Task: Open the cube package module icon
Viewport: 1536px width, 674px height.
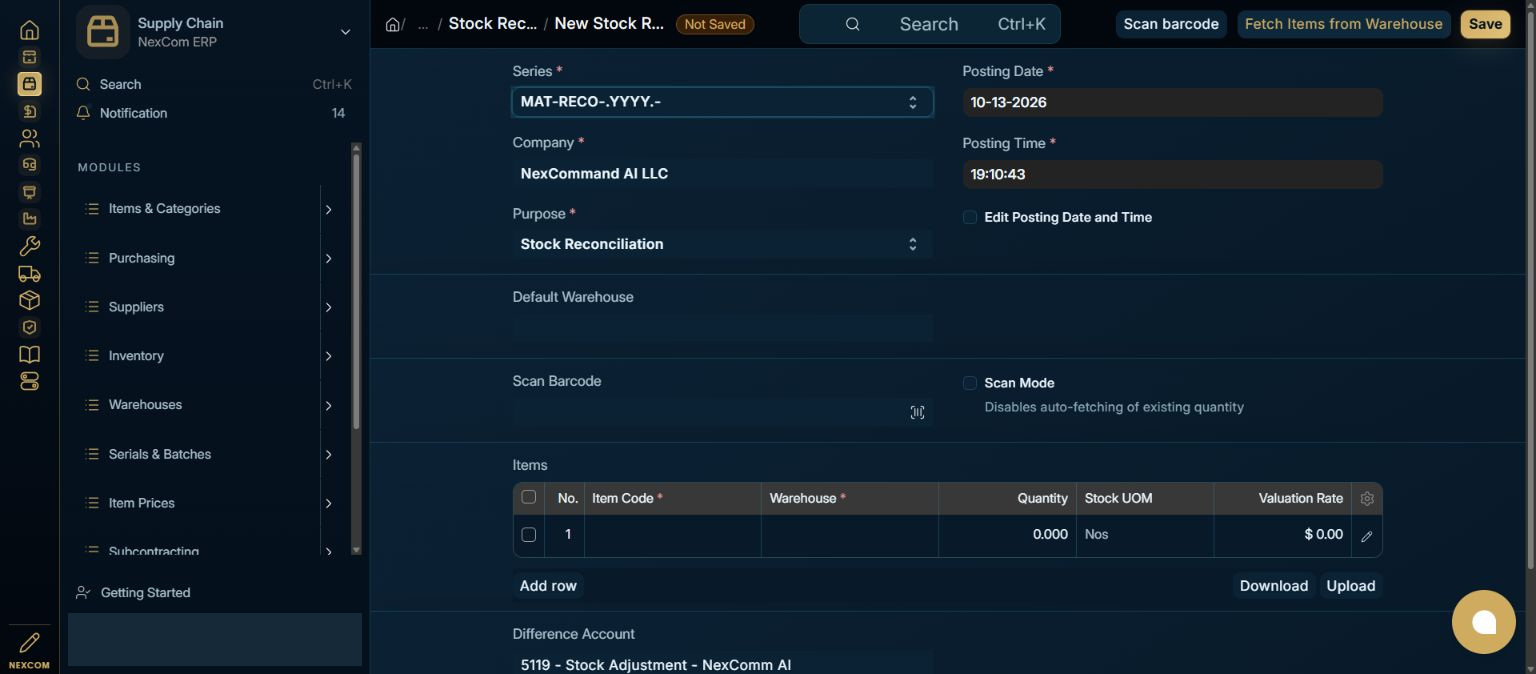Action: (x=29, y=300)
